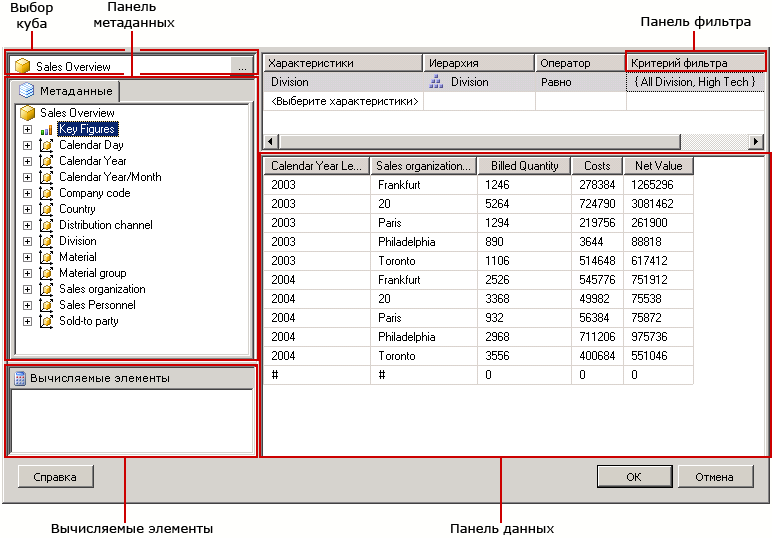Screen dimensions: 772x538
Task: Click the Sales Overview cube icon in tree
Action: pyautogui.click(x=28, y=113)
